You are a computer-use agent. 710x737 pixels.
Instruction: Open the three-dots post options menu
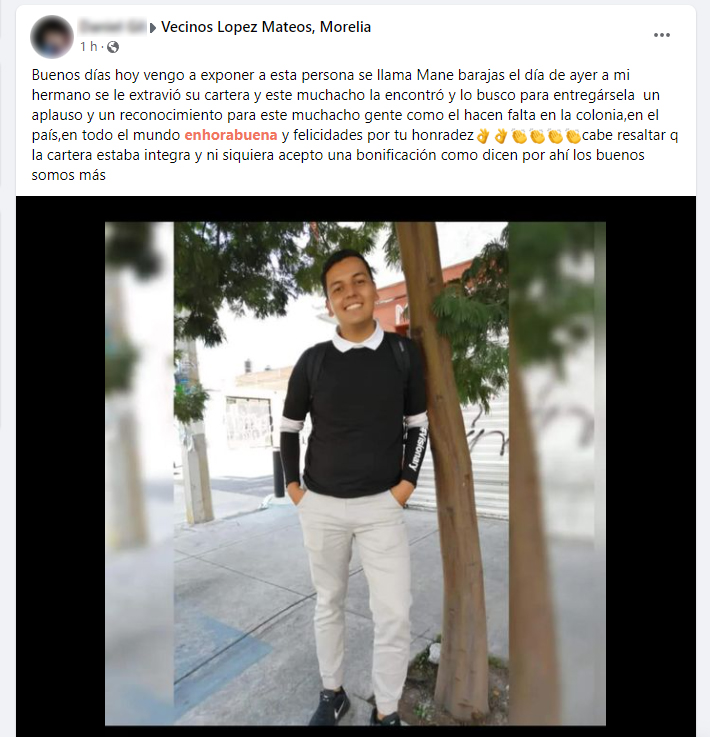662,35
